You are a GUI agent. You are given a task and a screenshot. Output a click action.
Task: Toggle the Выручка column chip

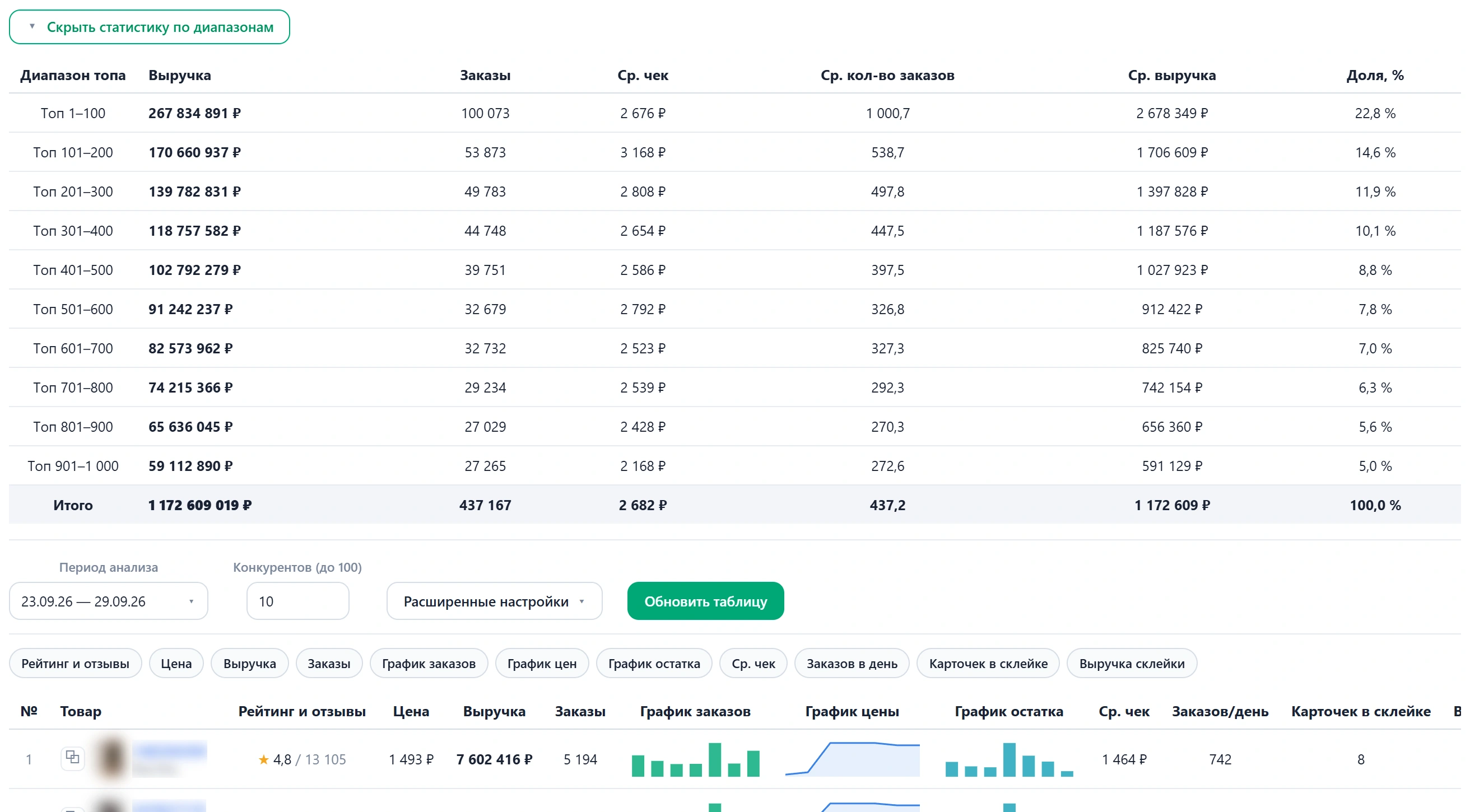click(x=250, y=663)
